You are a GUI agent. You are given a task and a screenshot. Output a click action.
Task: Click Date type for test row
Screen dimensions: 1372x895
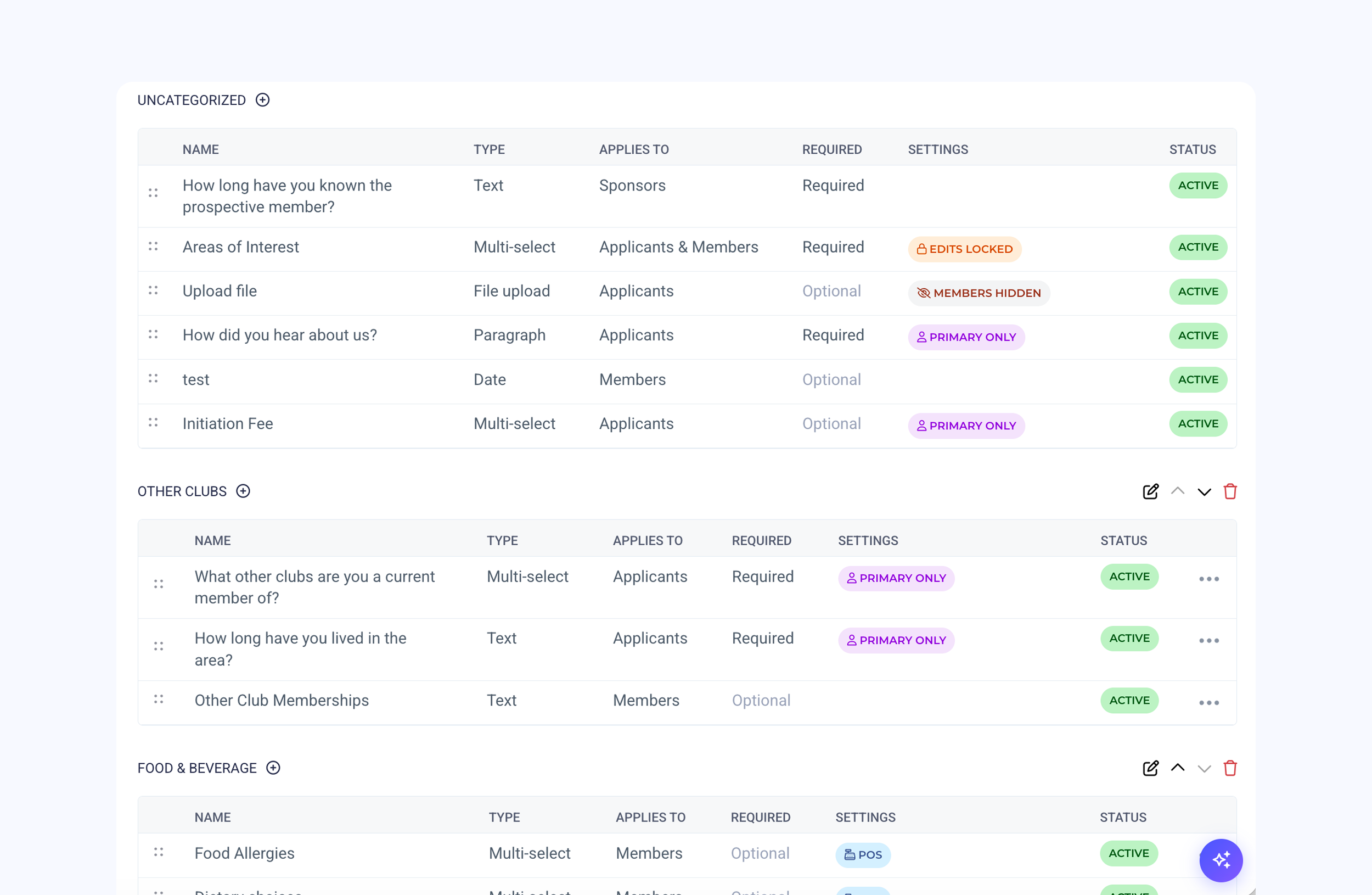(x=490, y=379)
